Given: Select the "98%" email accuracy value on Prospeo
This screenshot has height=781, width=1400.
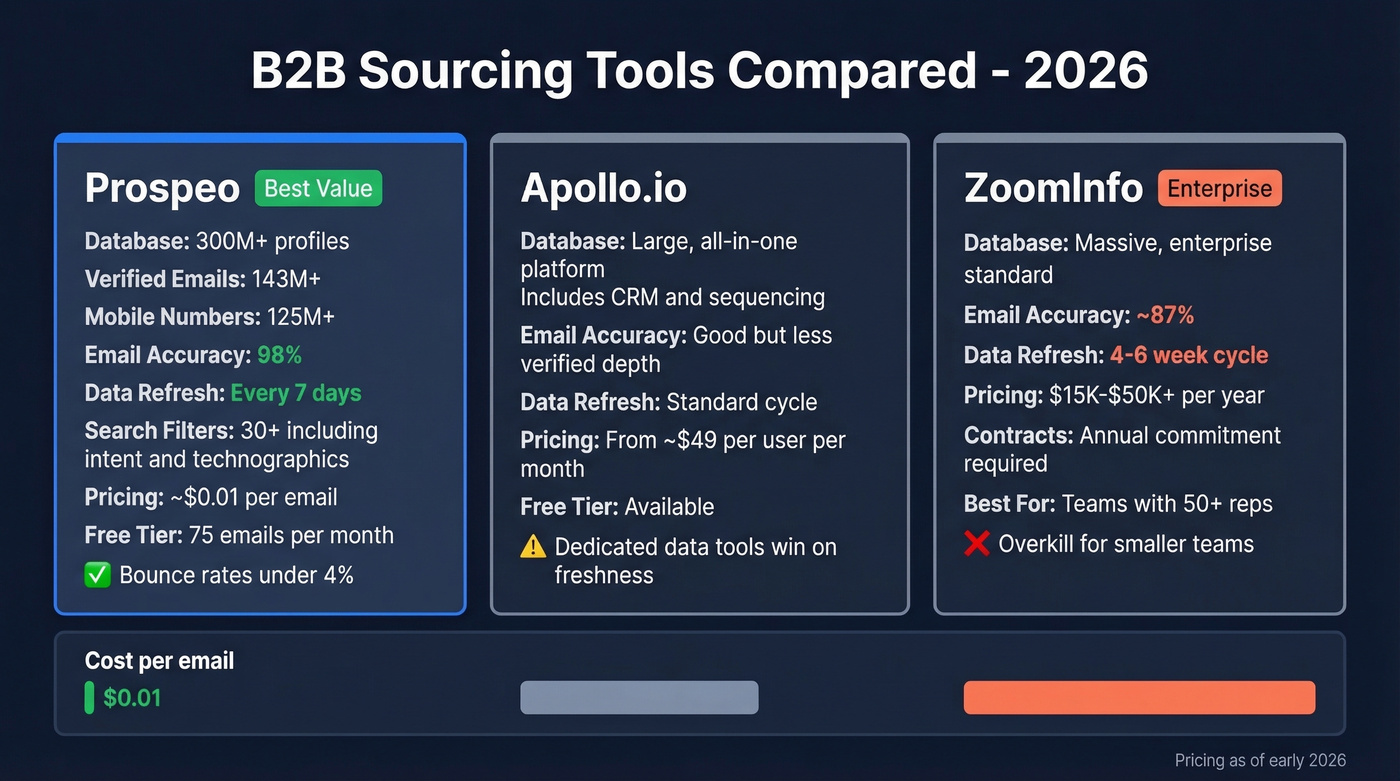Looking at the screenshot, I should coord(282,355).
